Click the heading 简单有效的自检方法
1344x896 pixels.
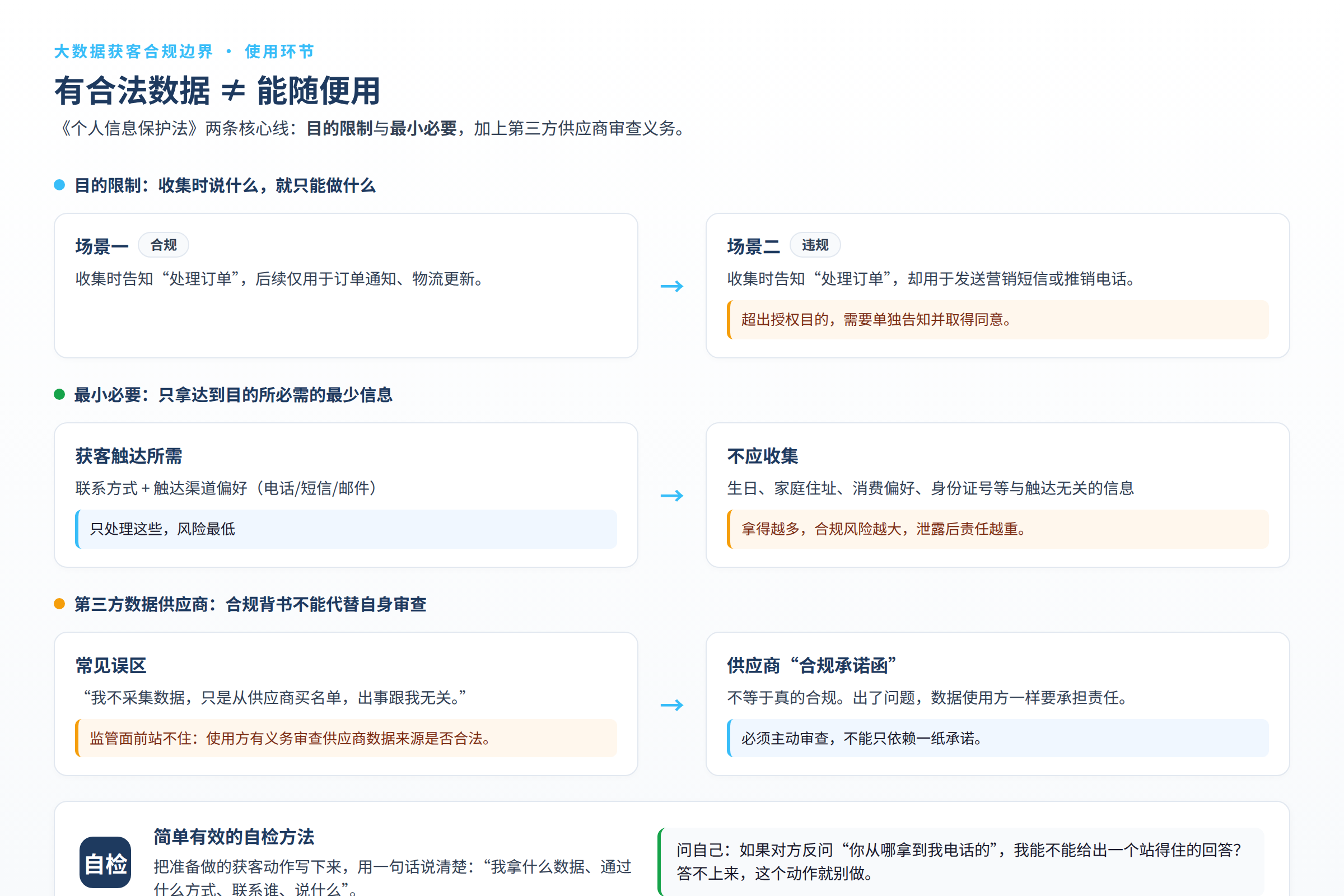coord(234,837)
